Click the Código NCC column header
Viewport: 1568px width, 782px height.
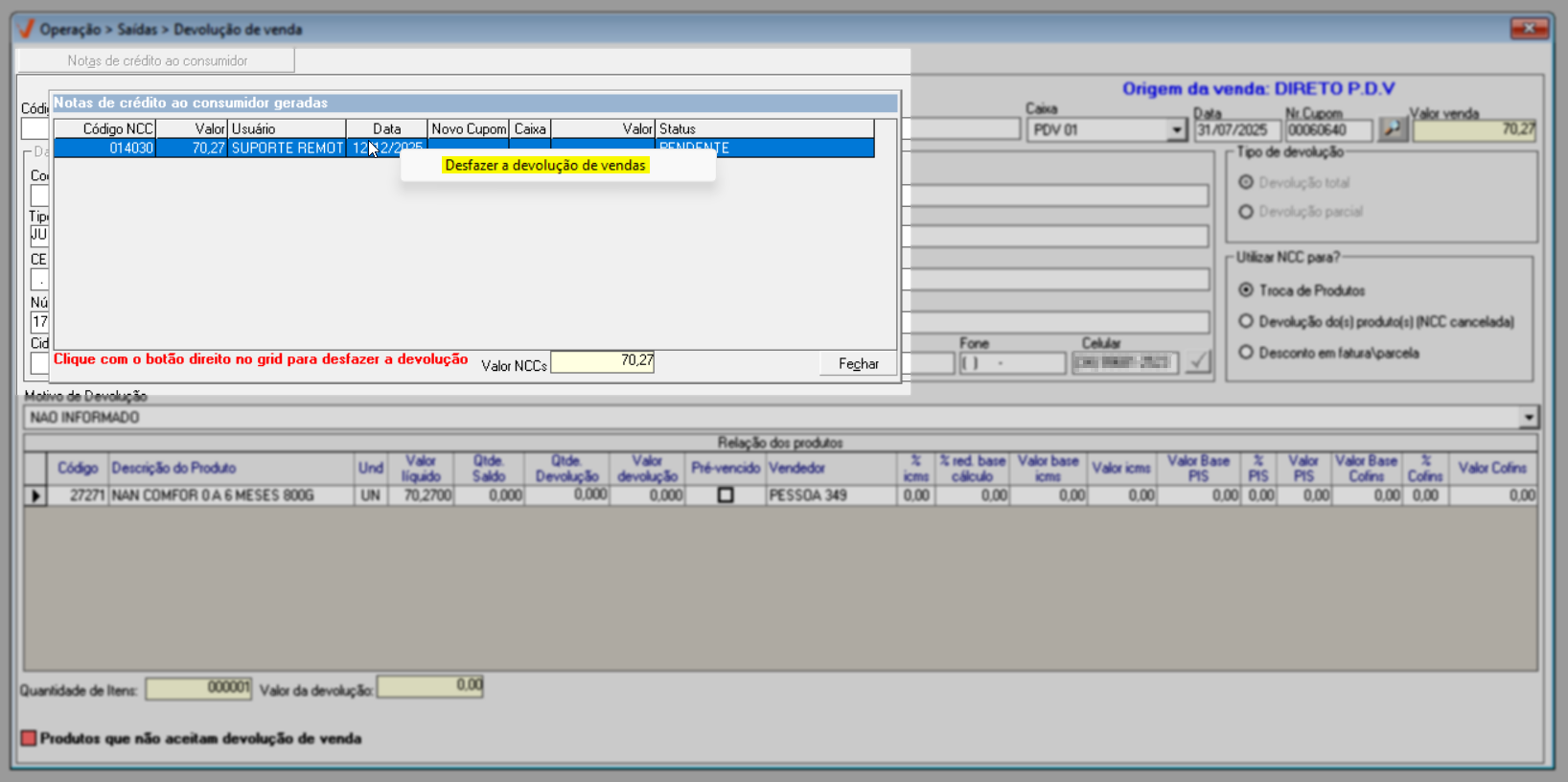click(105, 128)
